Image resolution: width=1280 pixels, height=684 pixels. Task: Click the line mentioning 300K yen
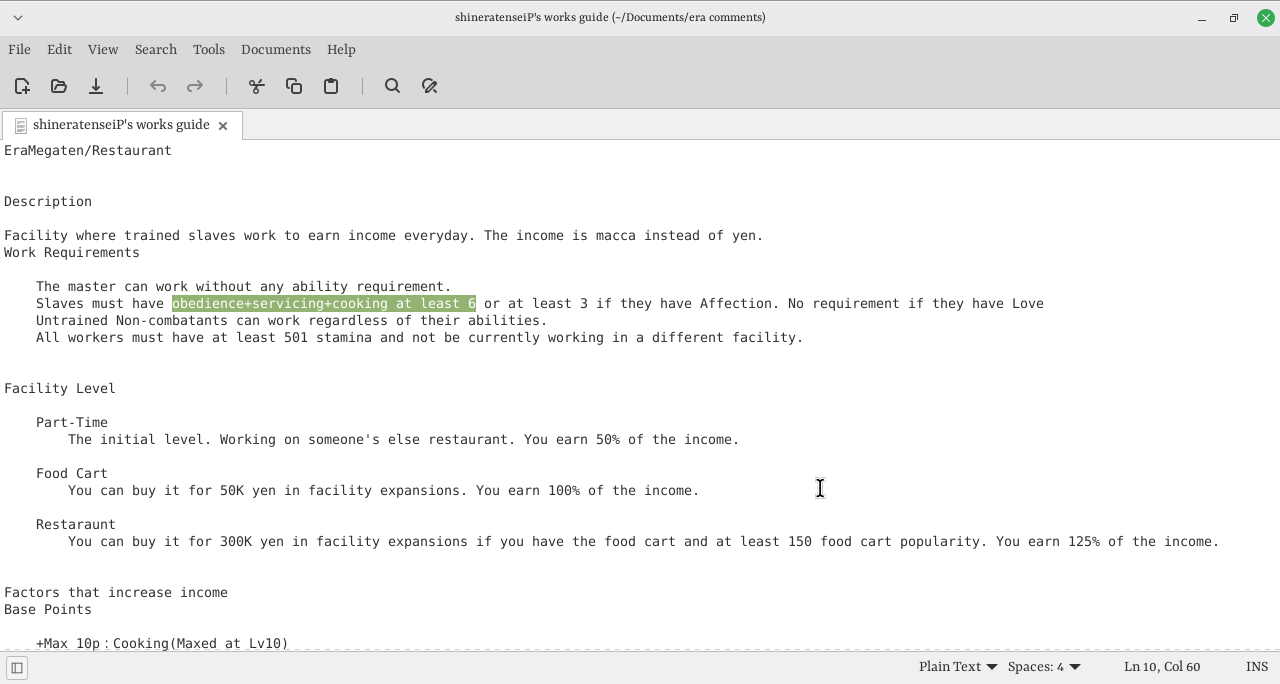tap(644, 541)
